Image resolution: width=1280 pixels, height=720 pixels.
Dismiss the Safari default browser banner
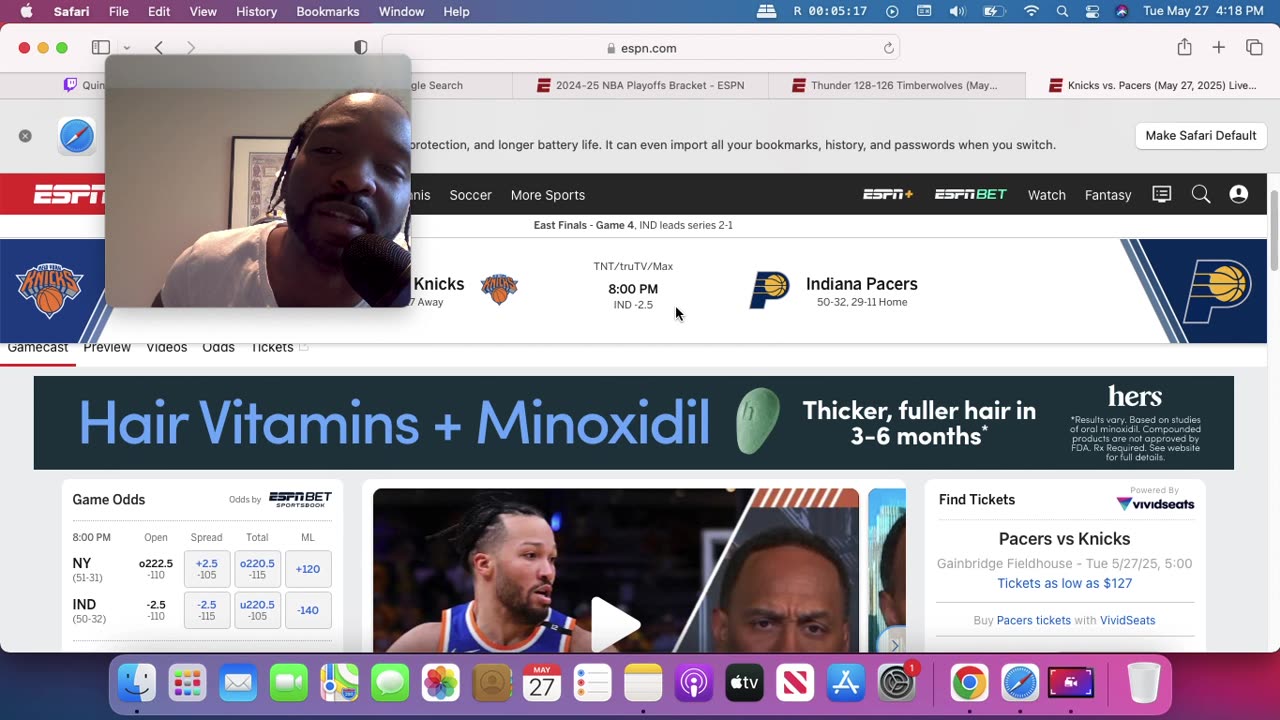(x=25, y=136)
